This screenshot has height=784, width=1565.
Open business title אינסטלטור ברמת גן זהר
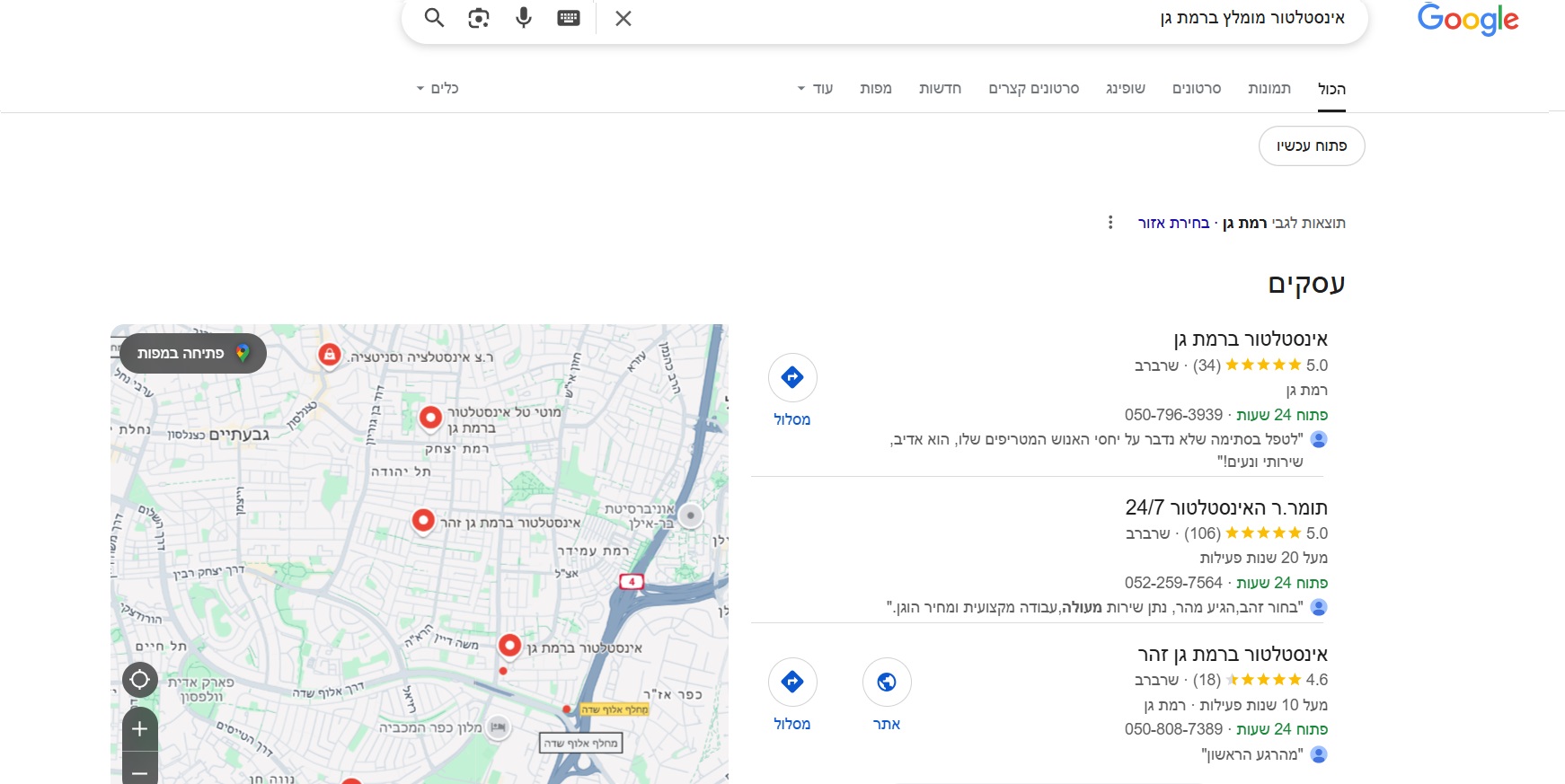[x=1233, y=654]
